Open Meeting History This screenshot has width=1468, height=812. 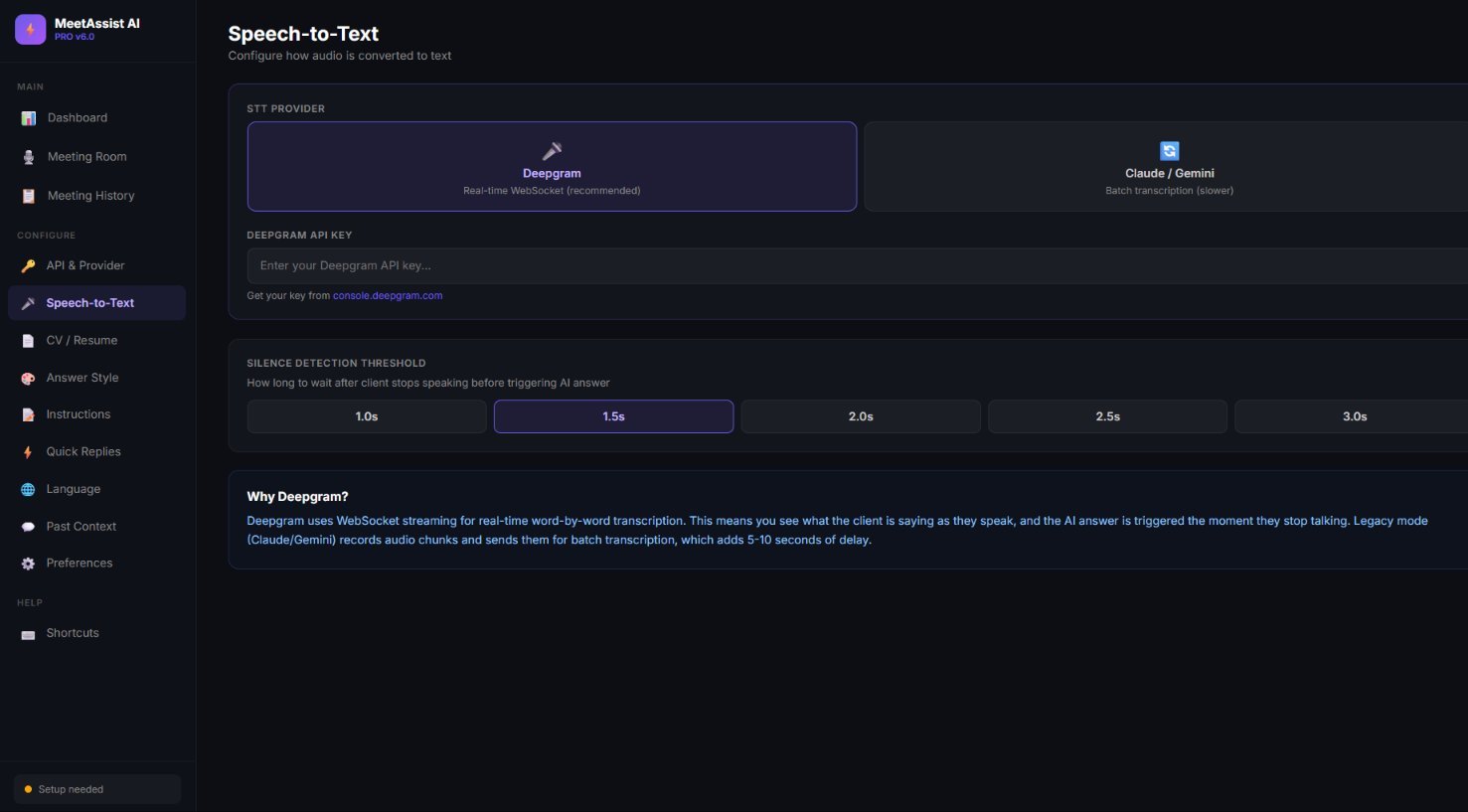click(97, 196)
